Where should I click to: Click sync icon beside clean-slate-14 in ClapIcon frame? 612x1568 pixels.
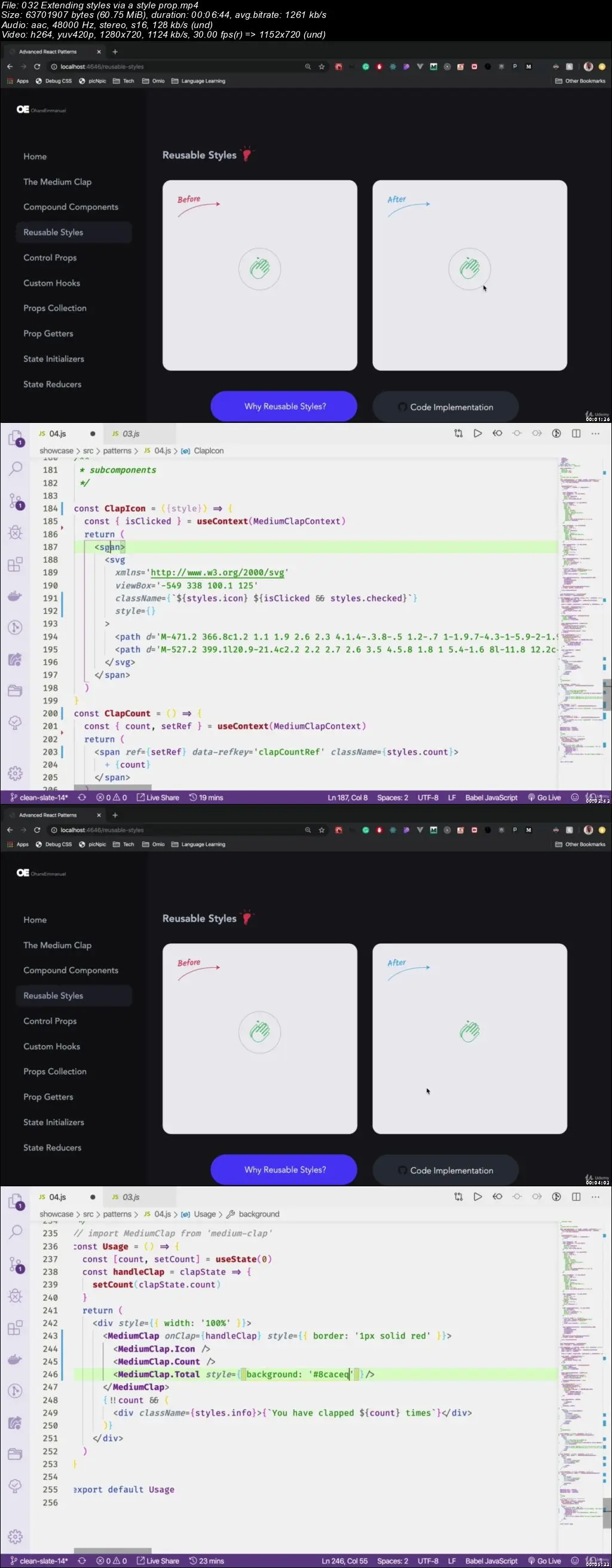tap(82, 797)
